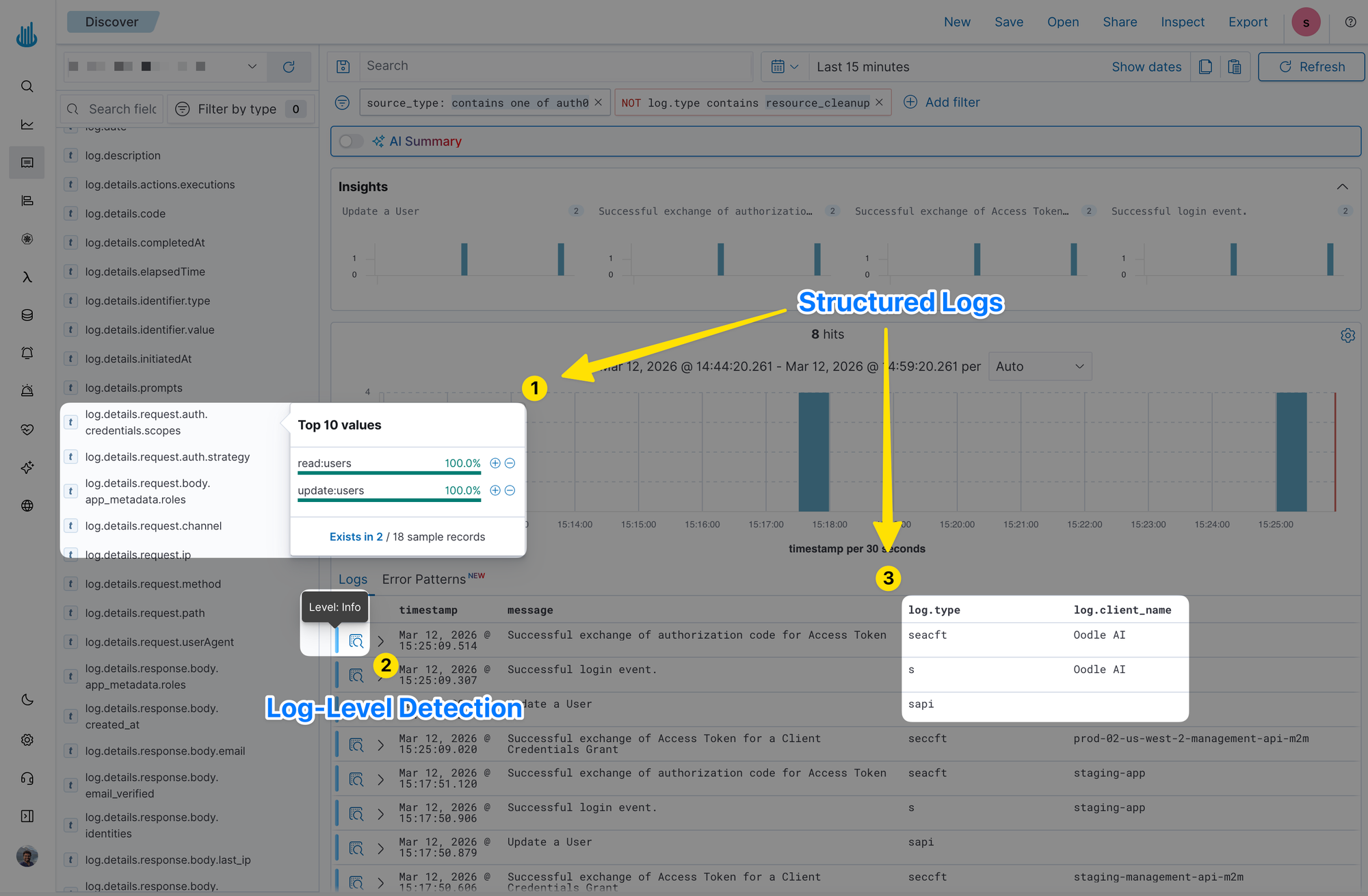
Task: Collapse the Insights panel chevron
Action: point(1342,187)
